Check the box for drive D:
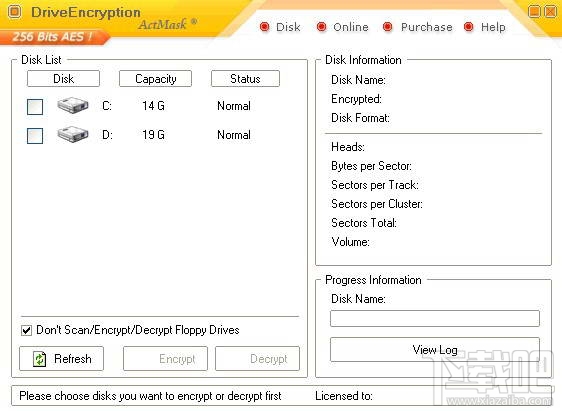Screen dimensions: 562x411 click(35, 136)
